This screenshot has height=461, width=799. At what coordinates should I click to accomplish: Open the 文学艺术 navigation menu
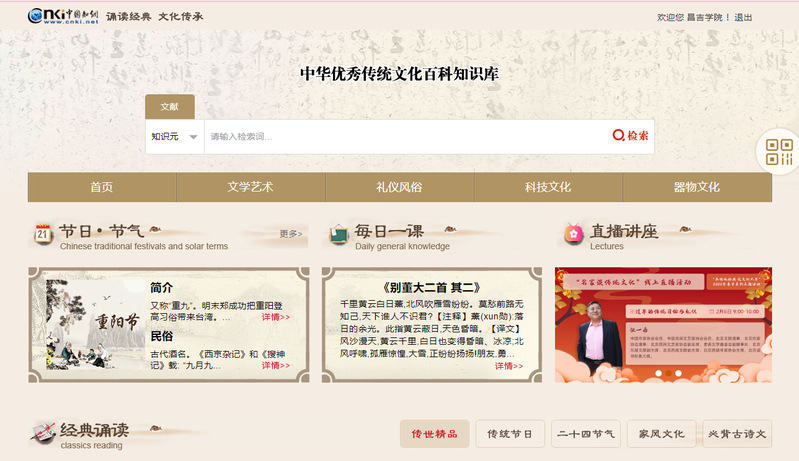point(251,187)
